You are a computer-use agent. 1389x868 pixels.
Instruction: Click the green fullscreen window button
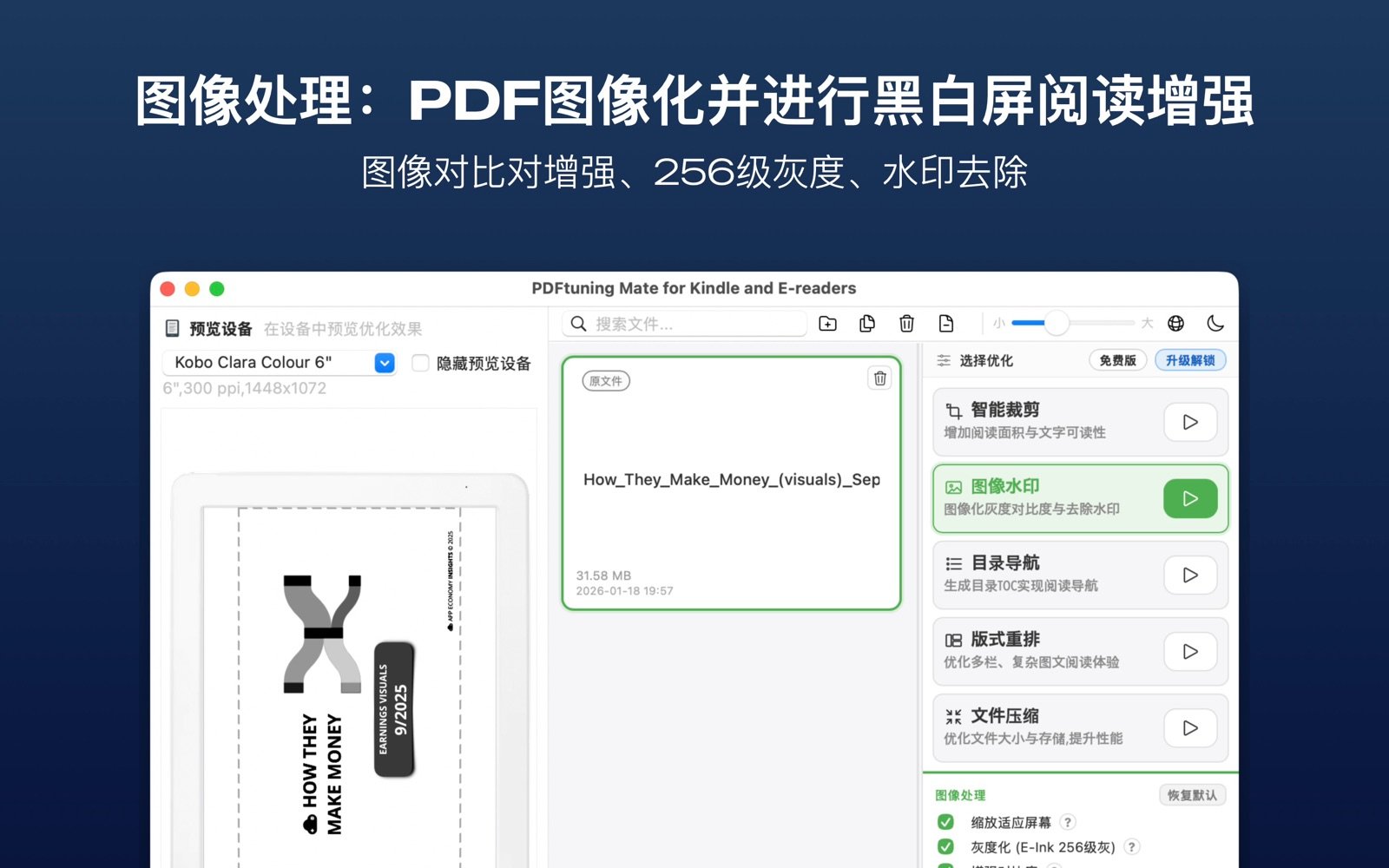(217, 289)
